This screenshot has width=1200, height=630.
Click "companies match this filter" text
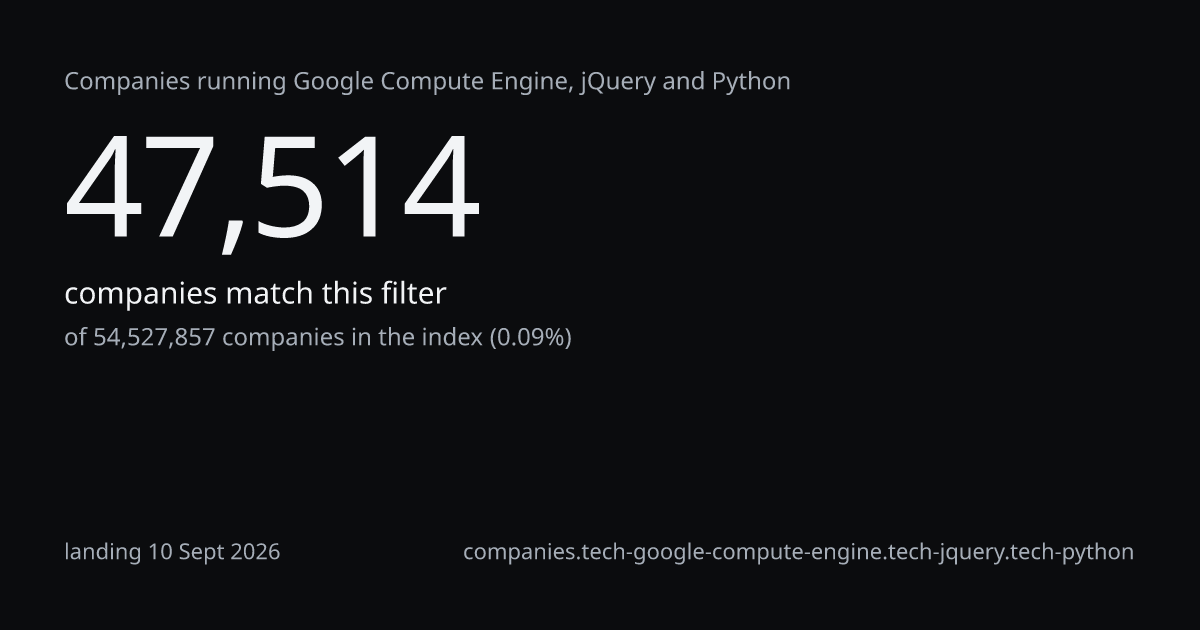[255, 294]
